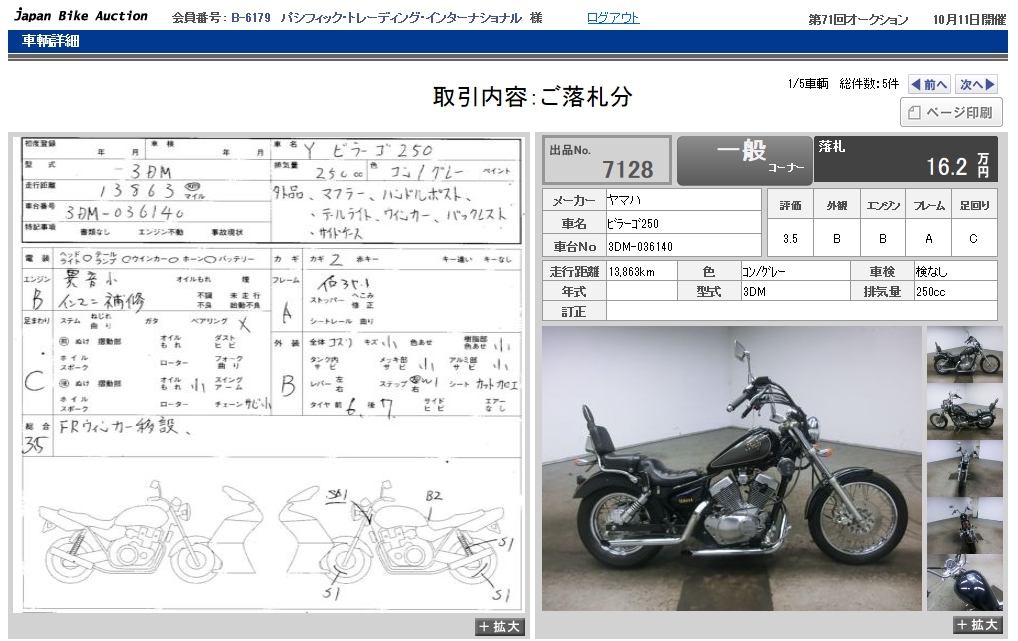Open the handwritten inspection sheet image
The height and width of the screenshot is (641, 1018).
tap(271, 373)
